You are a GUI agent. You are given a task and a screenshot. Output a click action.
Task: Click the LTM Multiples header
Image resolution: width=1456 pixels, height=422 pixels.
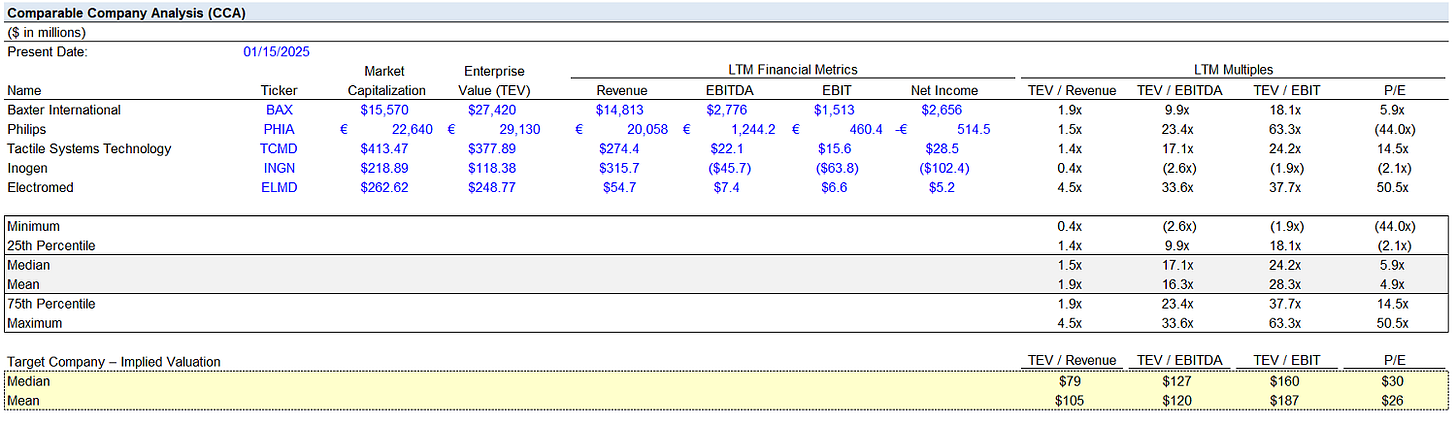pos(1233,70)
